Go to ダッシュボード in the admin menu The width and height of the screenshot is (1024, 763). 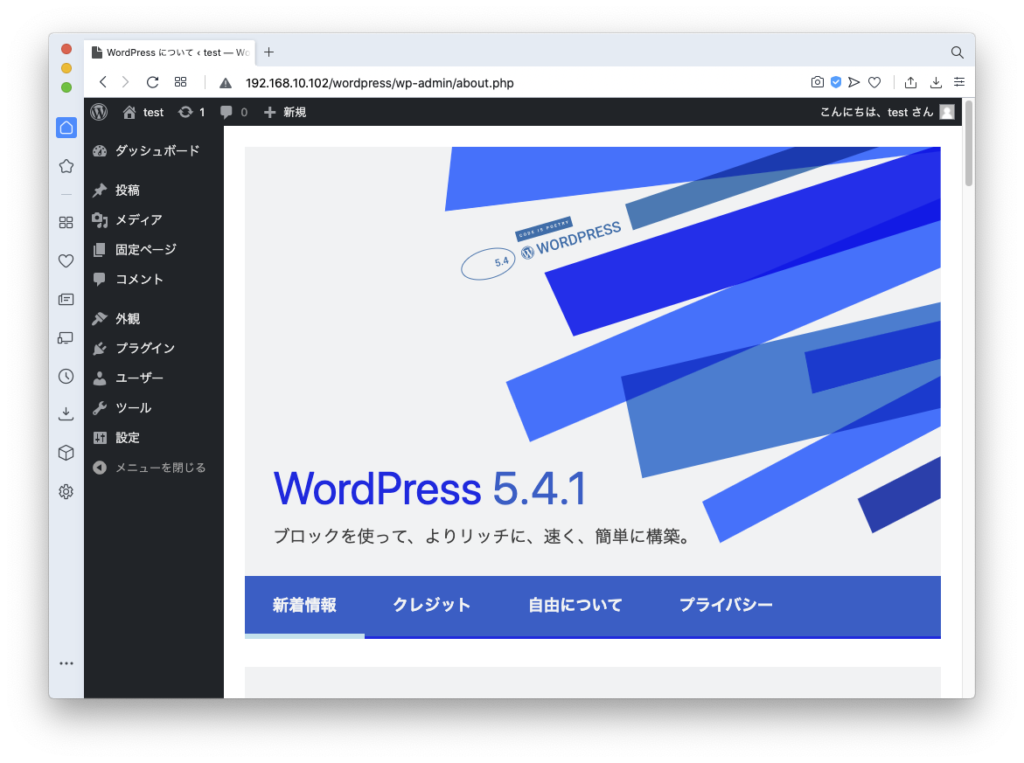point(156,151)
